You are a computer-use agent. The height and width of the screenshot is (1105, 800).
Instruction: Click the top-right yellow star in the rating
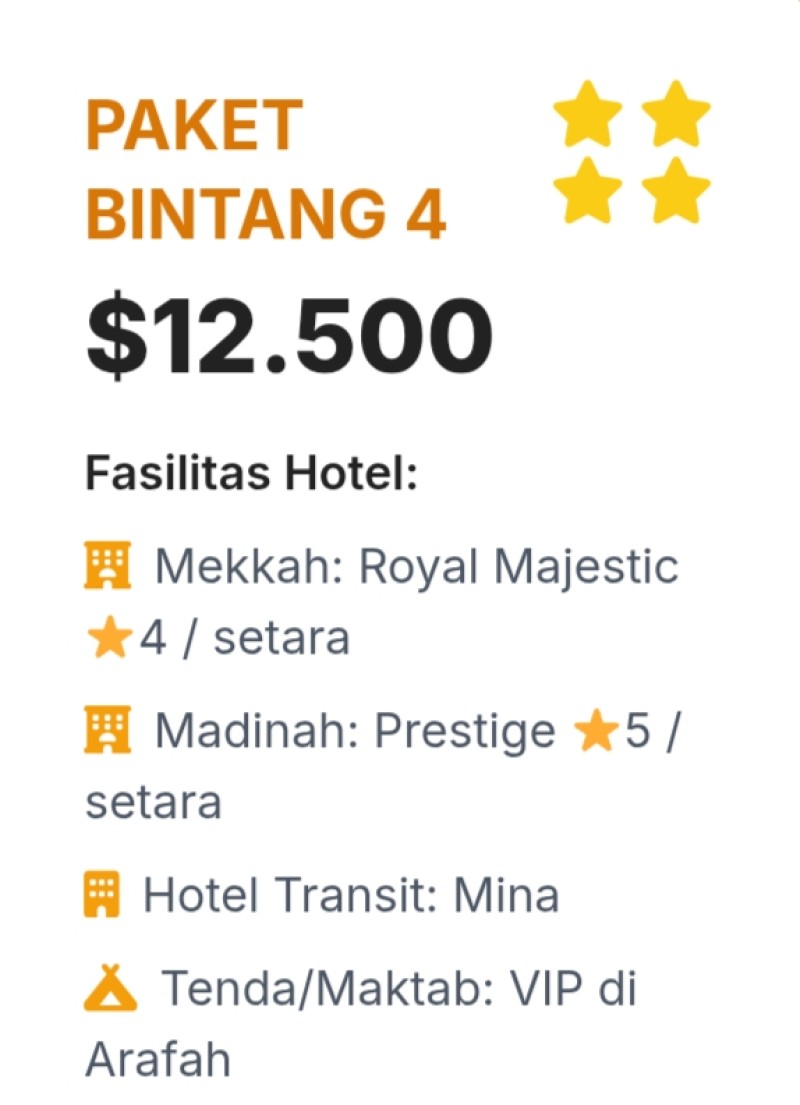pyautogui.click(x=676, y=114)
